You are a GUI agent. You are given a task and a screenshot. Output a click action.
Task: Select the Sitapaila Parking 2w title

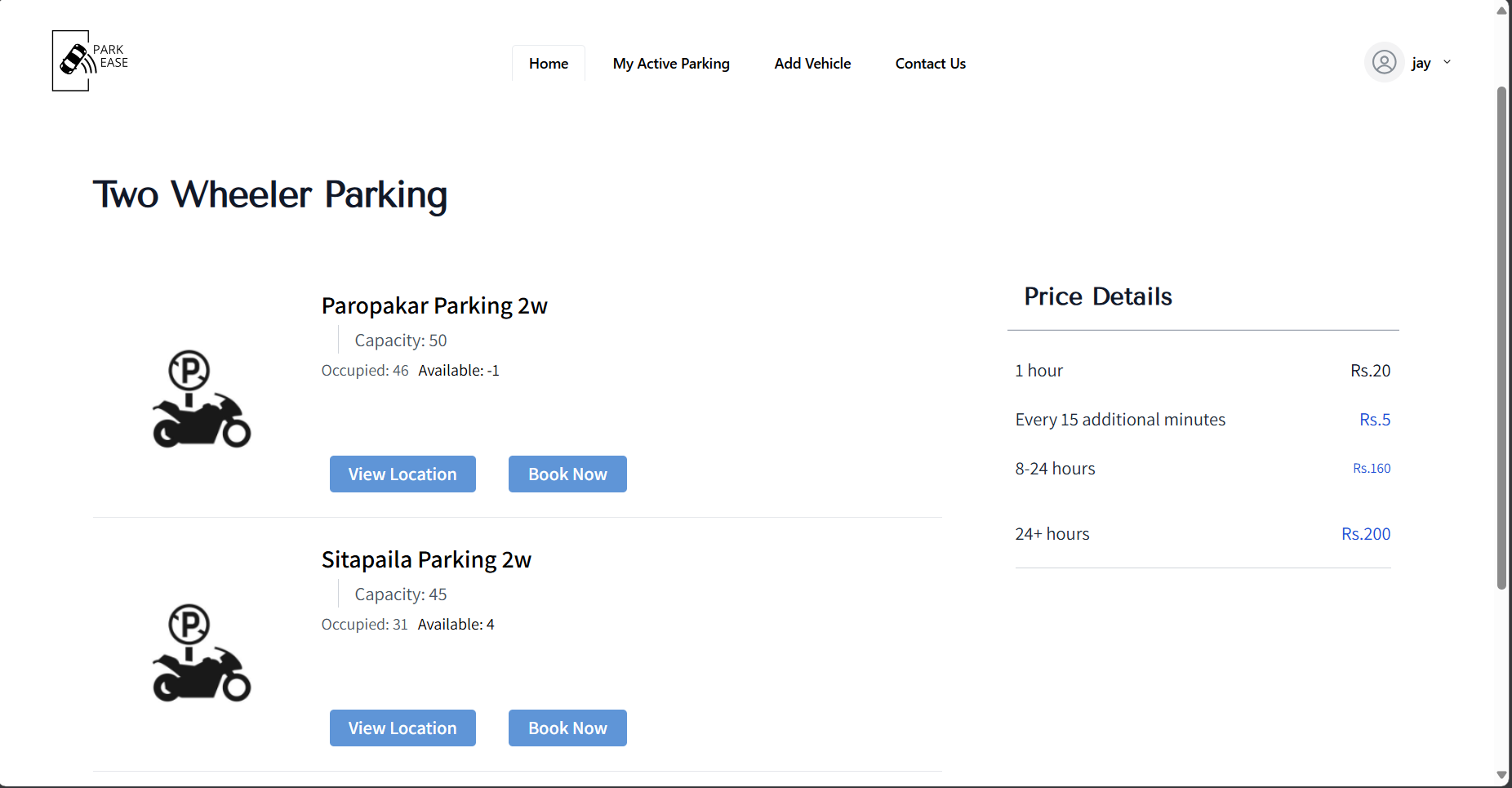tap(426, 560)
